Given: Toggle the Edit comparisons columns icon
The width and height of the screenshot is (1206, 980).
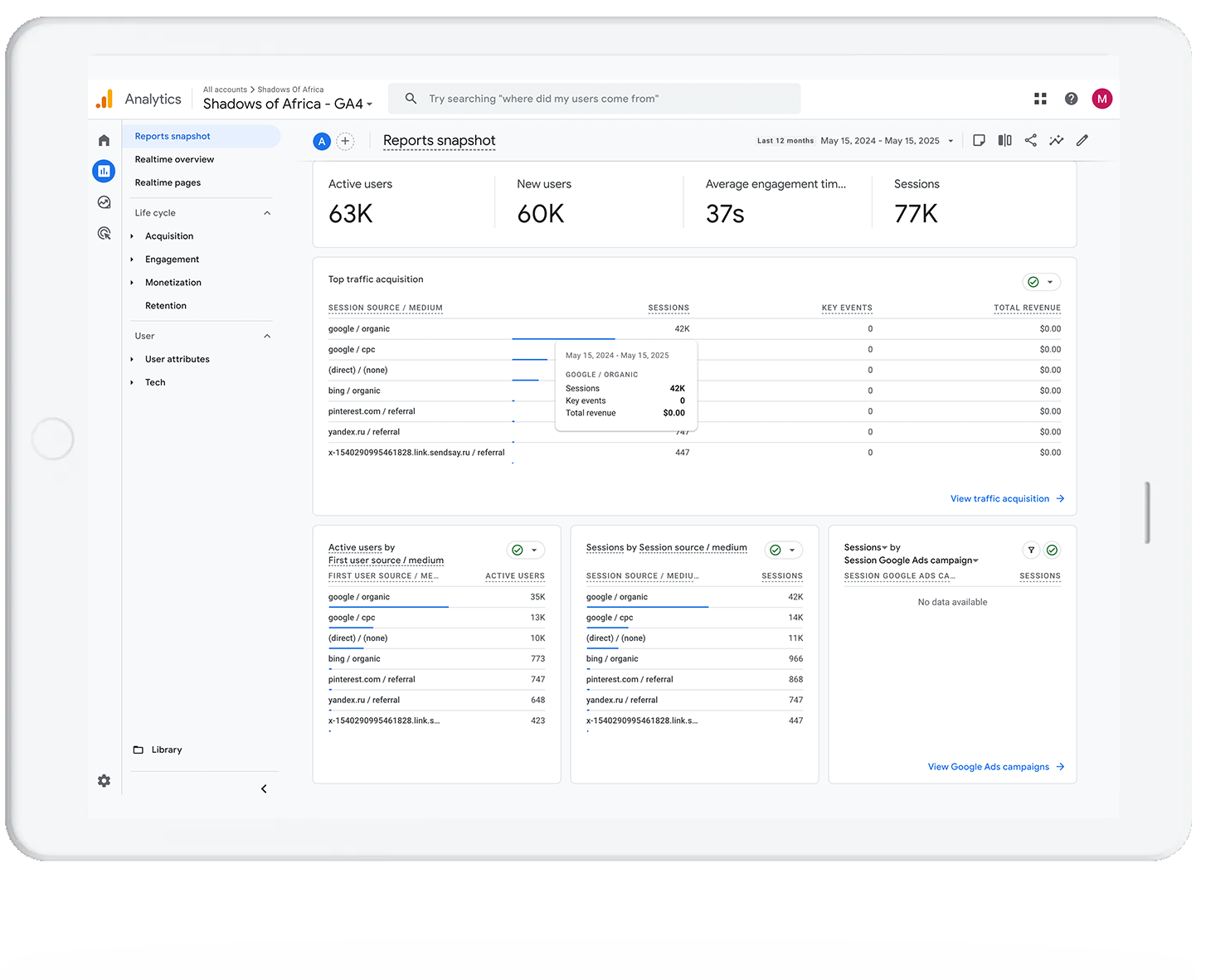Looking at the screenshot, I should tap(1004, 141).
